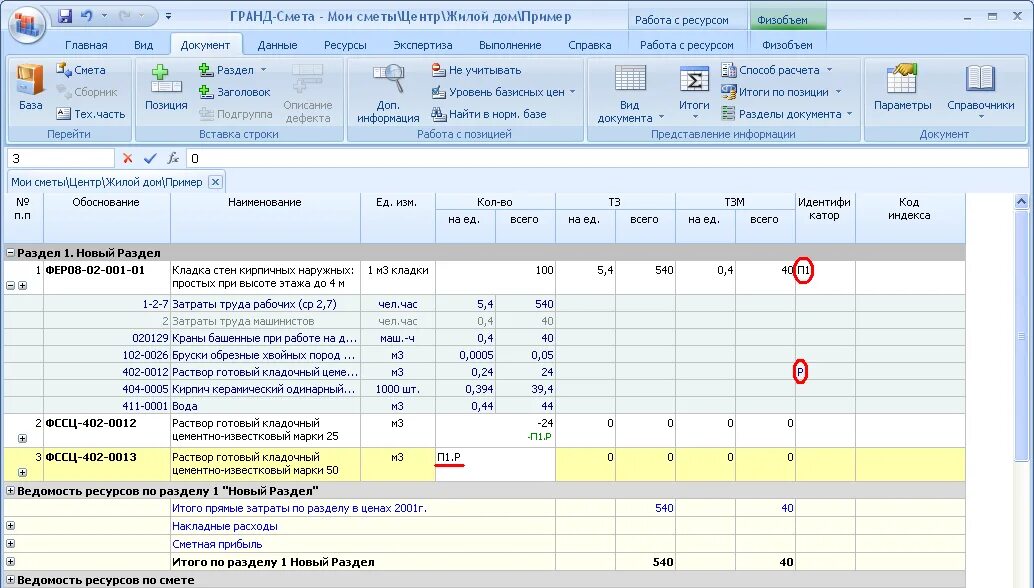The image size is (1034, 588).
Task: Switch to Выполнение ribbon tab
Action: (x=510, y=45)
